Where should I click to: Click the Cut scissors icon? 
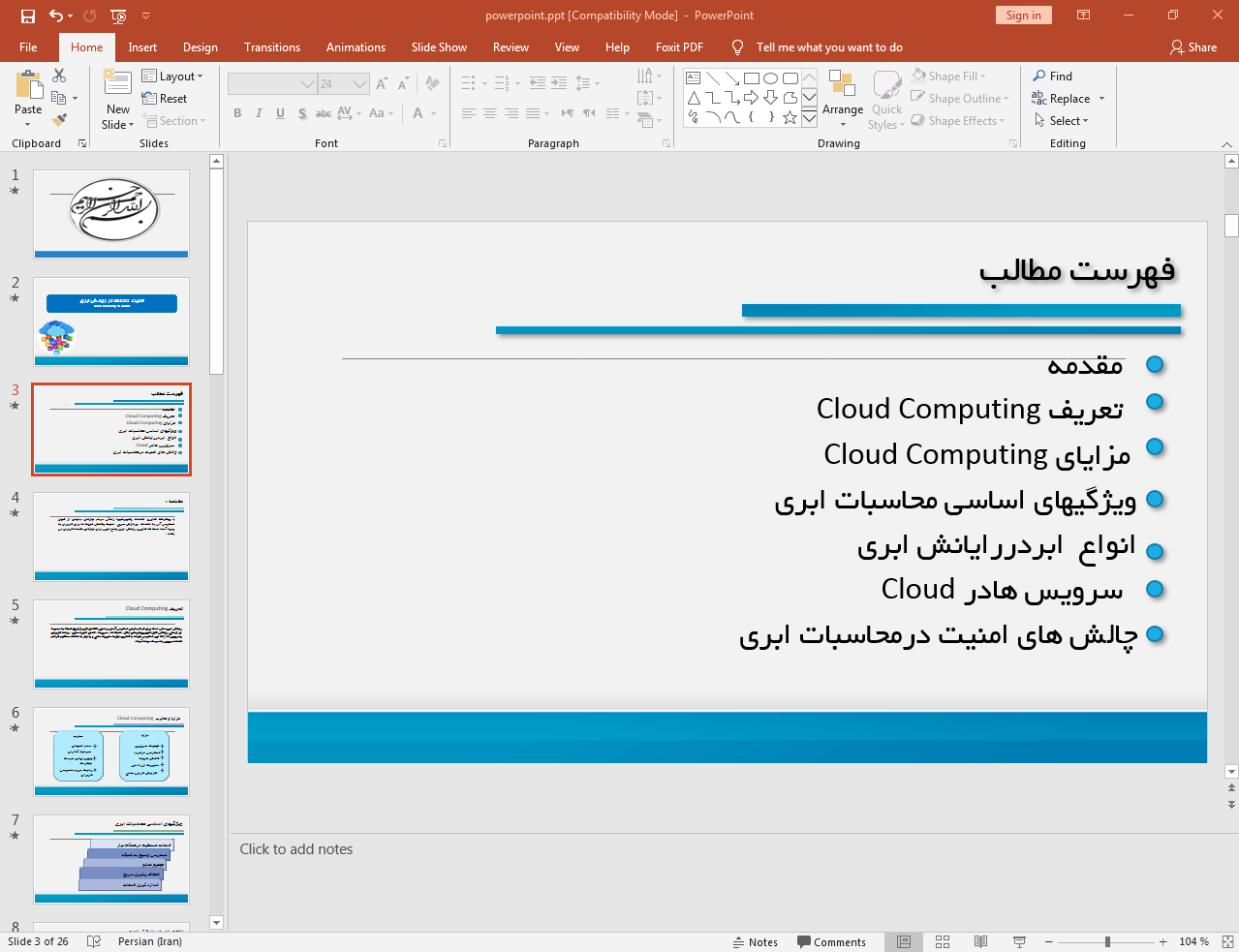(59, 76)
